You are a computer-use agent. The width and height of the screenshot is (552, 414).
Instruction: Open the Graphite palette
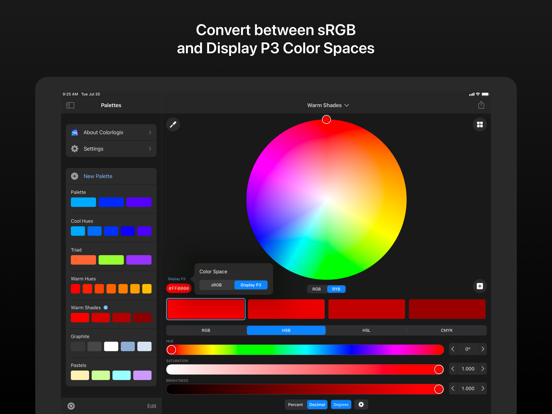(111, 343)
